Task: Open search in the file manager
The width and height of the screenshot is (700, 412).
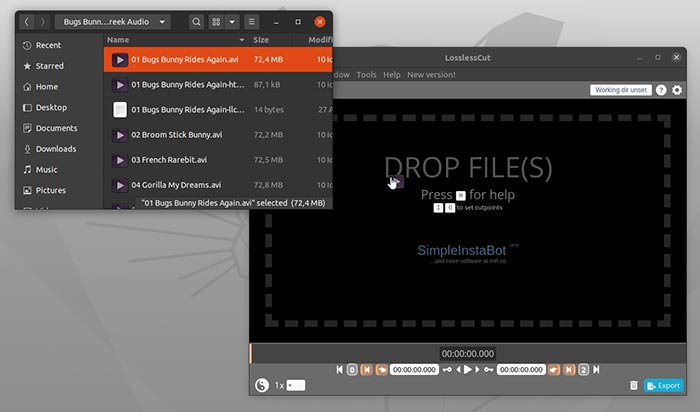Action: tap(196, 21)
